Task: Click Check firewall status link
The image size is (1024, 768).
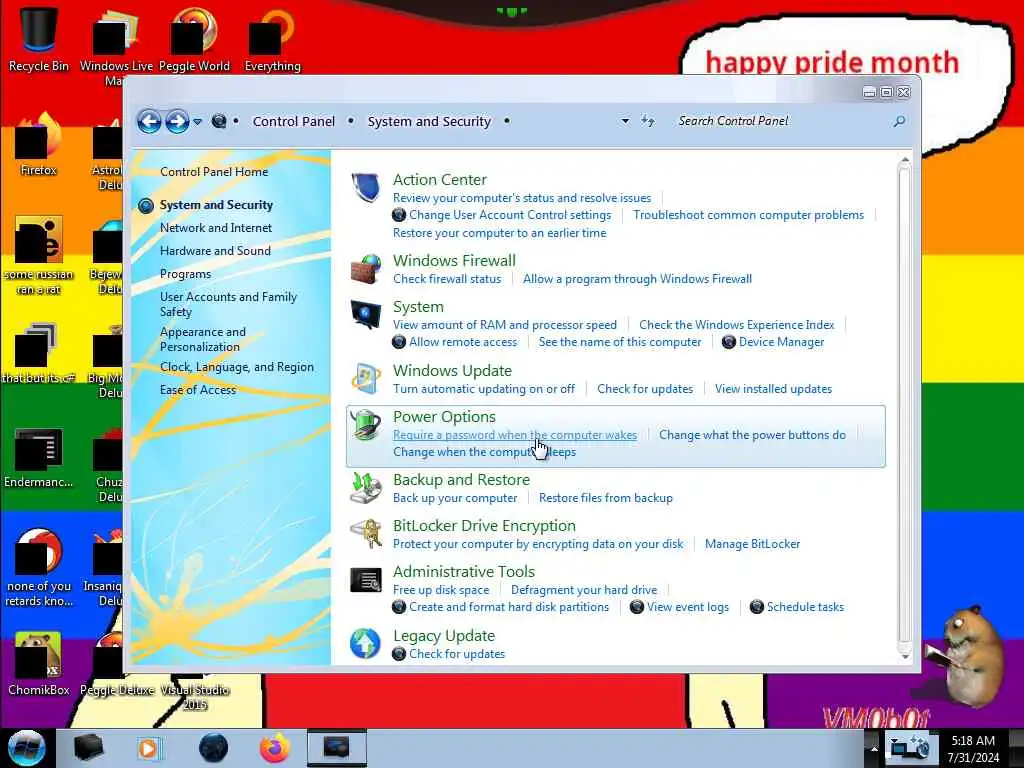Action: coord(447,279)
